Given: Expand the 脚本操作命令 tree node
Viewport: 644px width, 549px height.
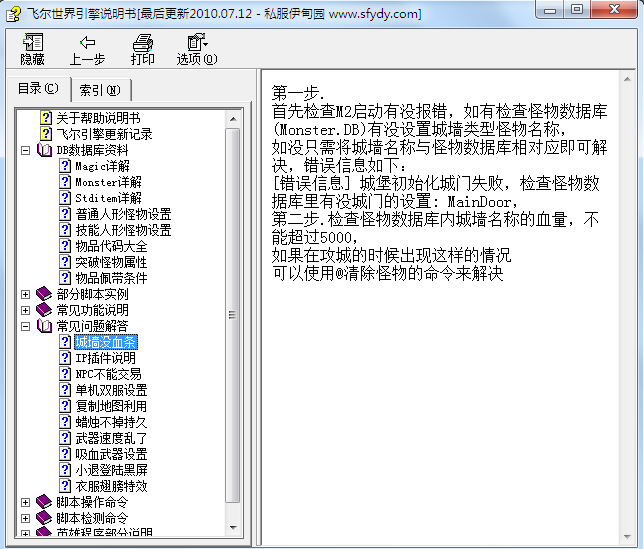Looking at the screenshot, I should [26, 502].
